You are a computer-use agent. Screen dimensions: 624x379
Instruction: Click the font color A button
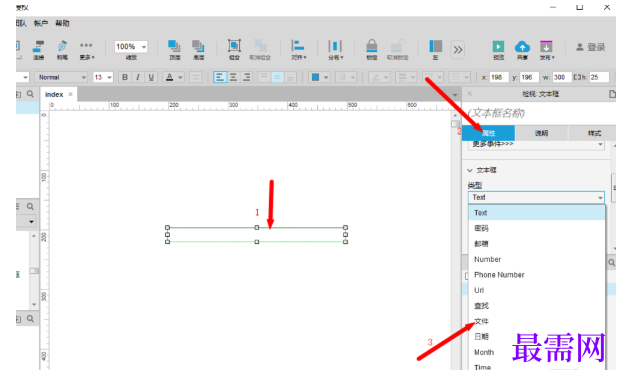(x=170, y=77)
